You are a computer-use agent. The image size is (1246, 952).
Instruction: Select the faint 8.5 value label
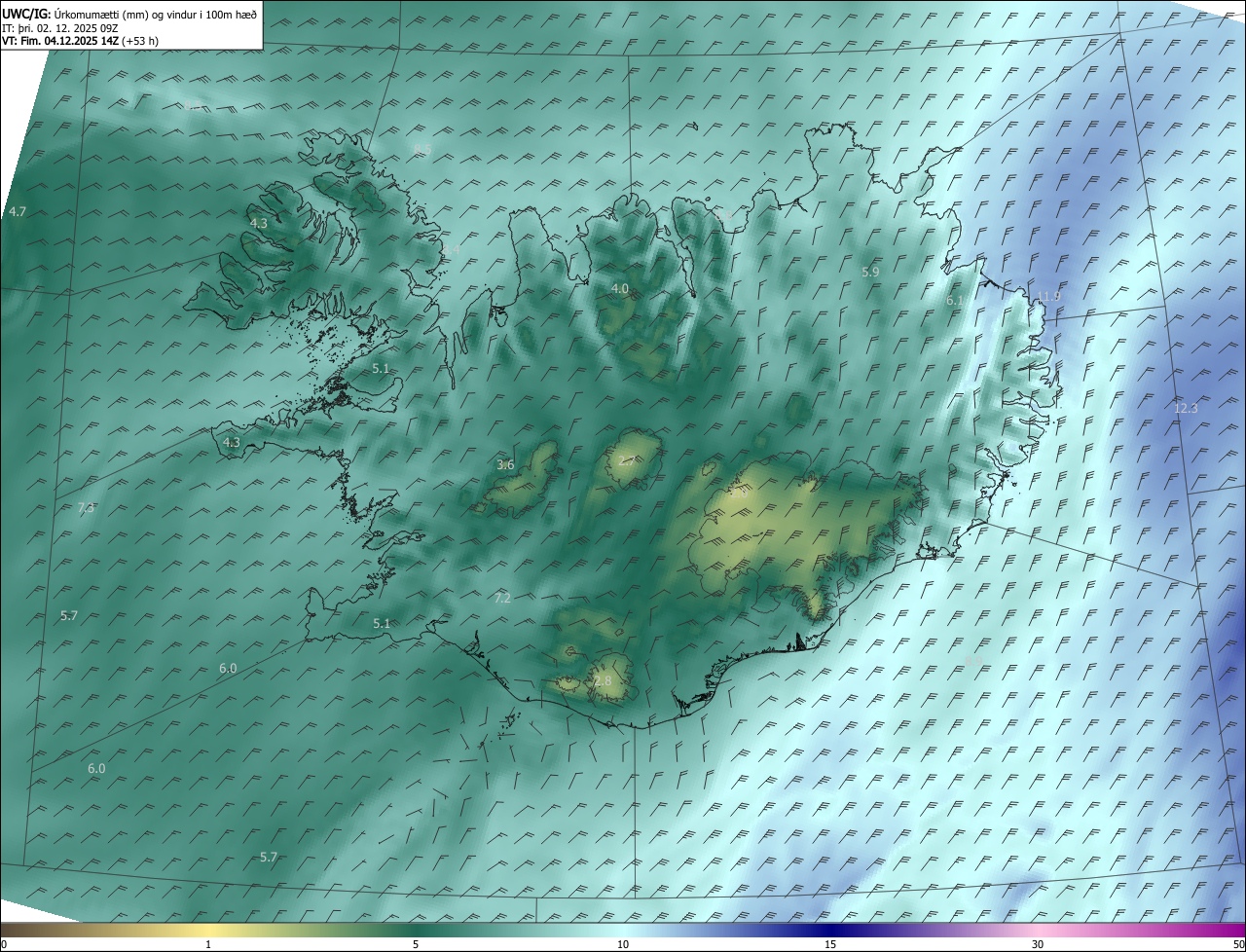click(x=422, y=149)
